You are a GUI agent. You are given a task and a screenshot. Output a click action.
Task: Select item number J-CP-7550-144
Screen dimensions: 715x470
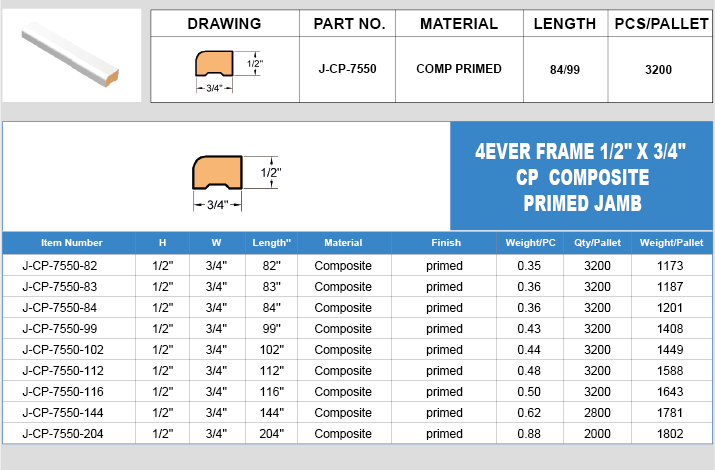[x=63, y=413]
